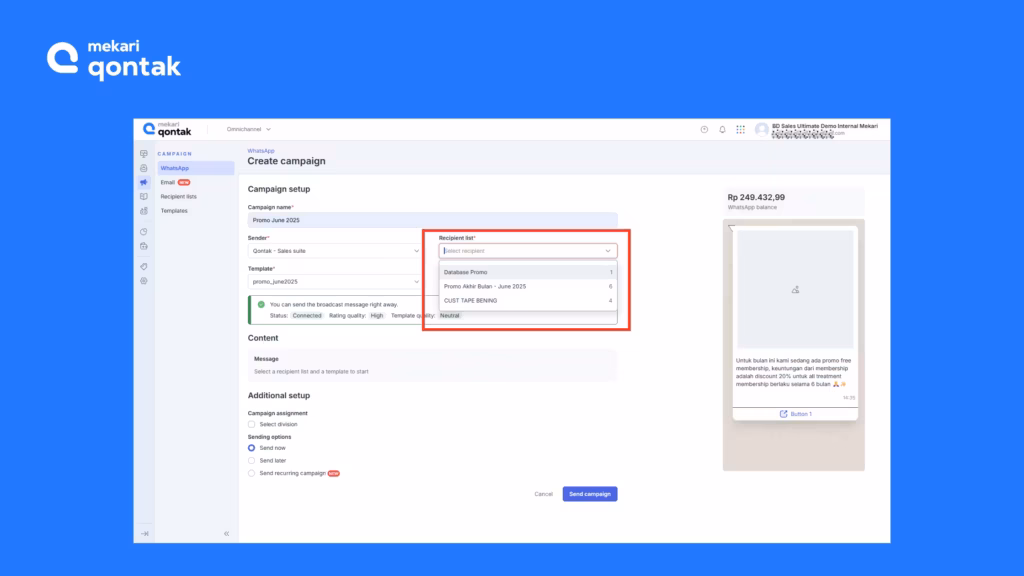Click the Button 1 link in preview

[x=795, y=414]
